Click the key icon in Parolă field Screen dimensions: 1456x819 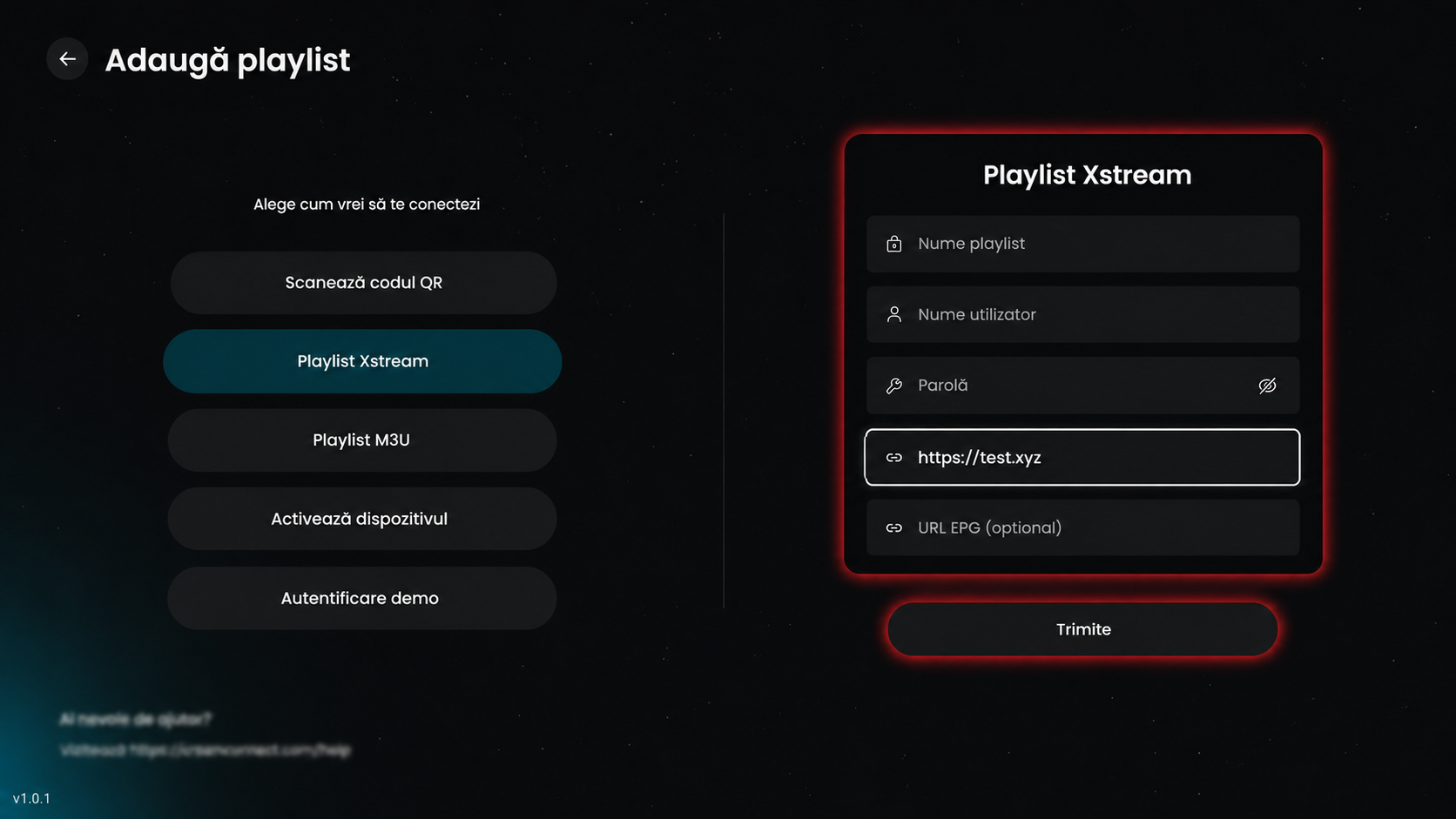tap(893, 386)
